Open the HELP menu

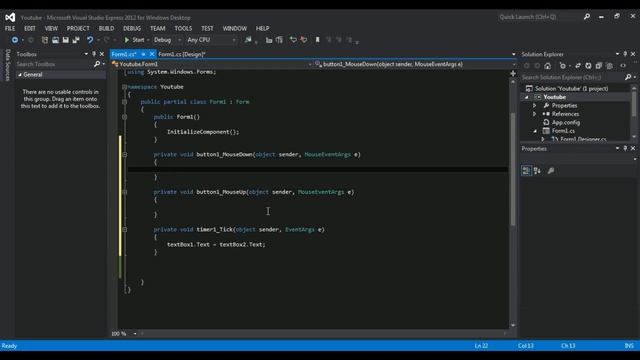tap(262, 29)
